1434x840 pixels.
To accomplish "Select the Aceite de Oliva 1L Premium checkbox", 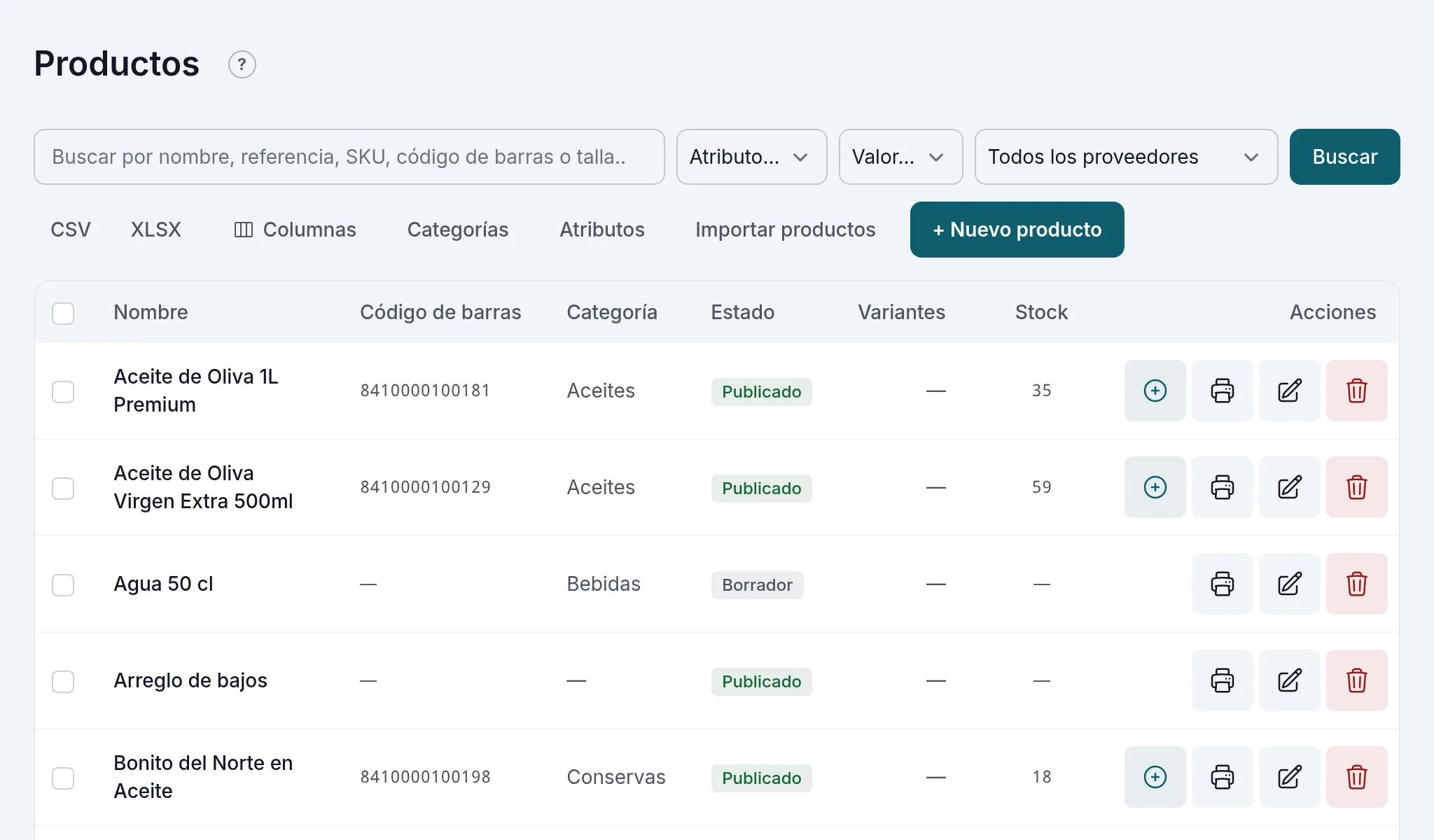I will (x=63, y=391).
